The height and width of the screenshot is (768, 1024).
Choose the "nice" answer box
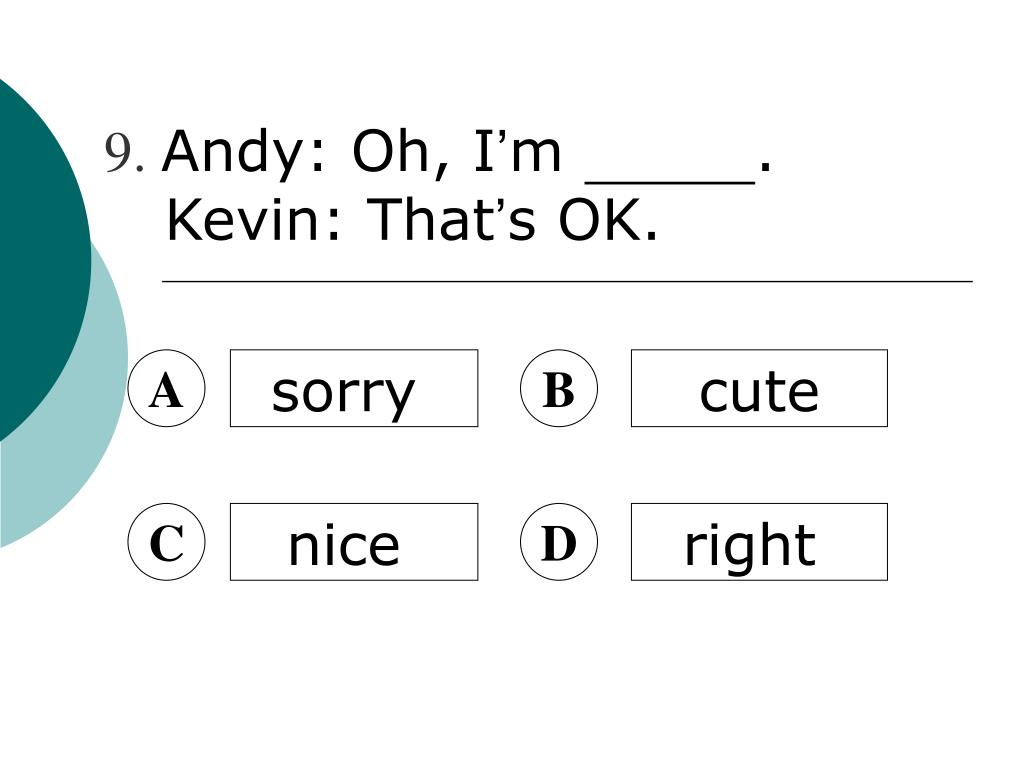(x=354, y=542)
